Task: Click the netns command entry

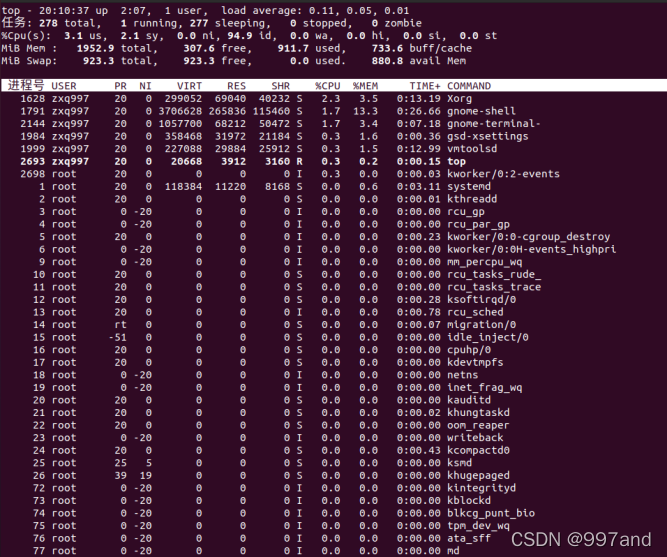Action: 462,375
